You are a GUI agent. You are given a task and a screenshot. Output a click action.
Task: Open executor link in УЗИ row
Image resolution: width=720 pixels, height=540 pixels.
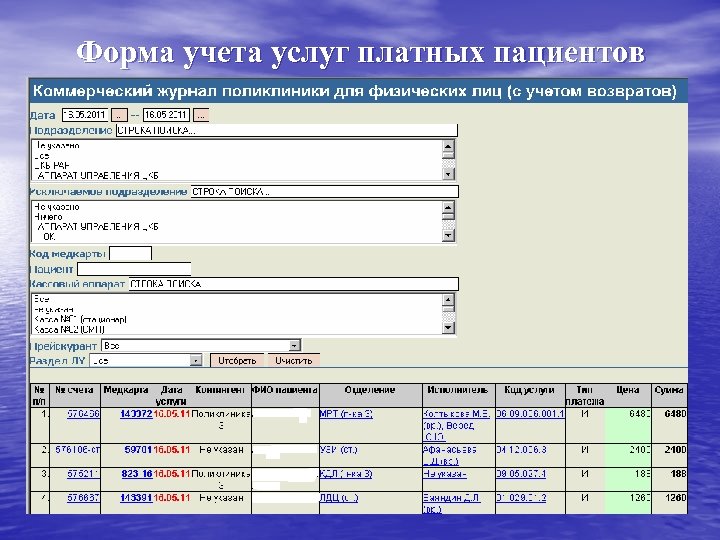coord(450,455)
